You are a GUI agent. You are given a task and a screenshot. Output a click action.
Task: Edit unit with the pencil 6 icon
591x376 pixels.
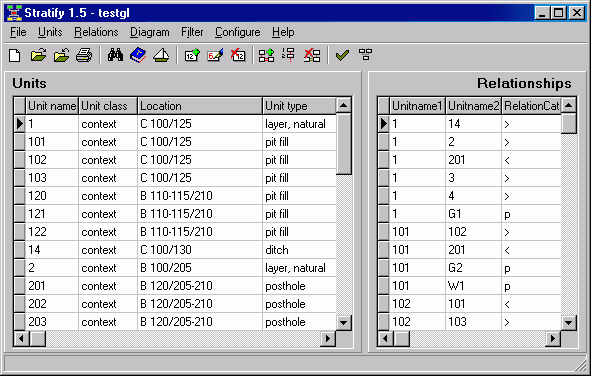(x=215, y=55)
